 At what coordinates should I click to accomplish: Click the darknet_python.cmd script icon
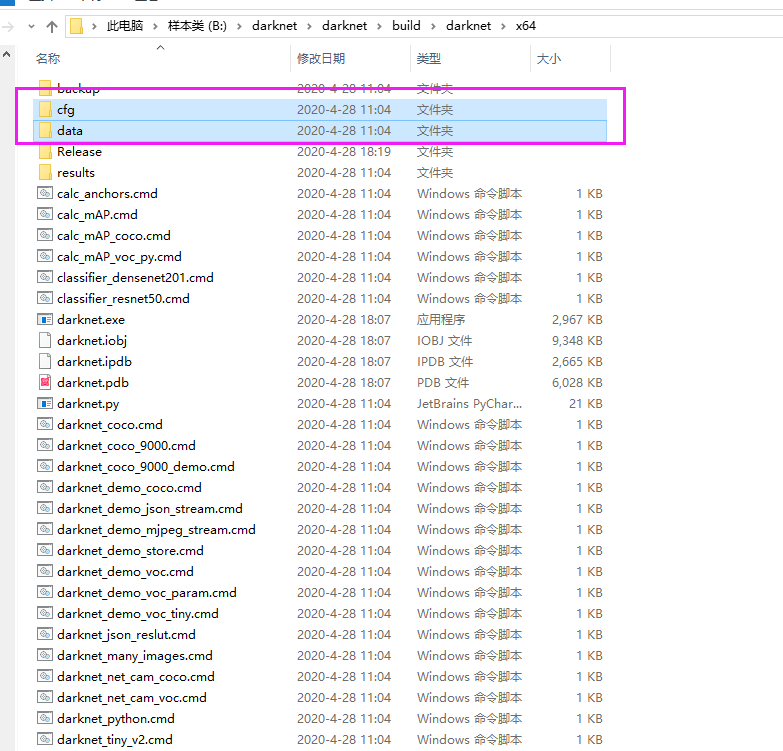[x=45, y=718]
